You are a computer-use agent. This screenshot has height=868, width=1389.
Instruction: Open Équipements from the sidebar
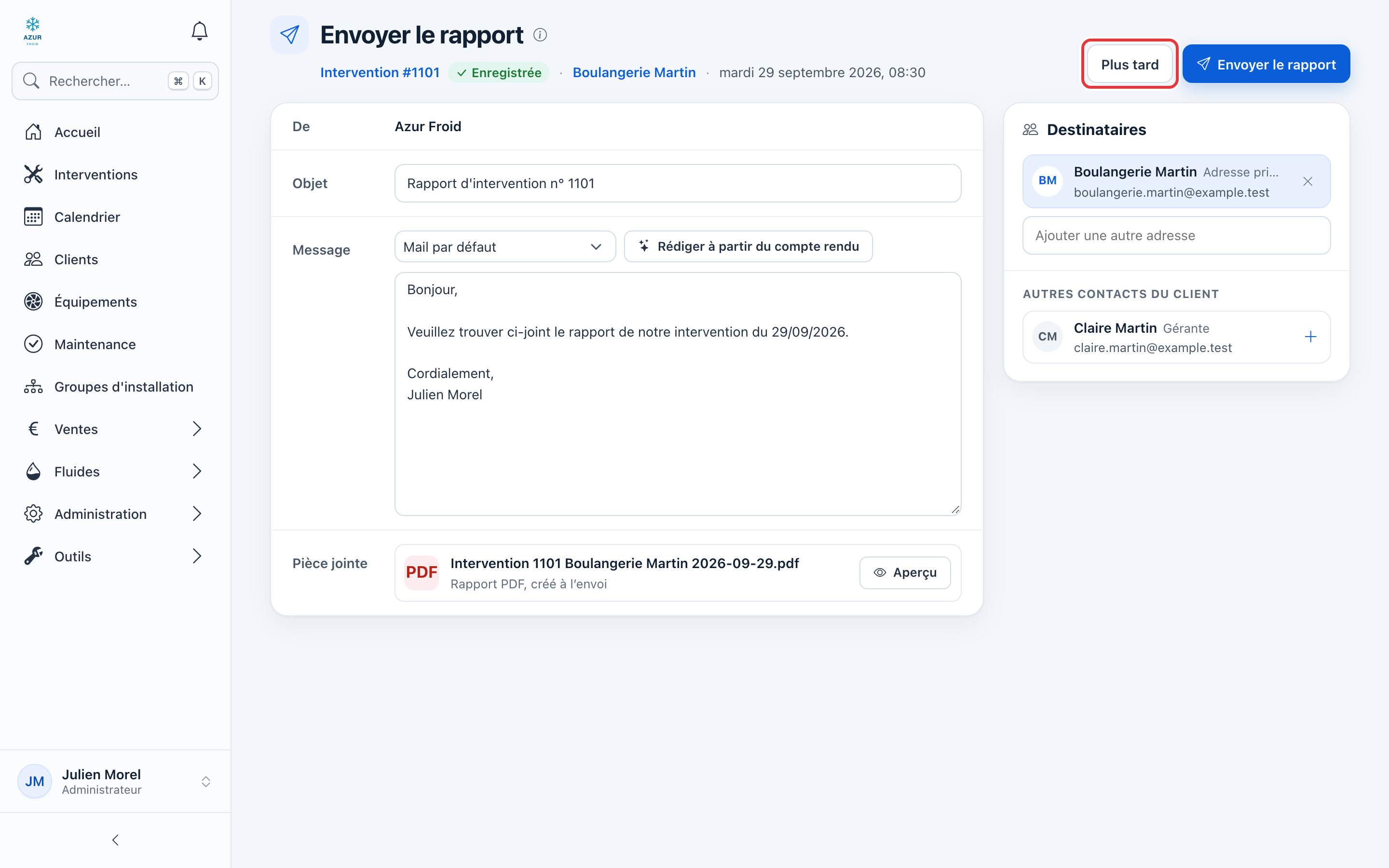coord(115,302)
